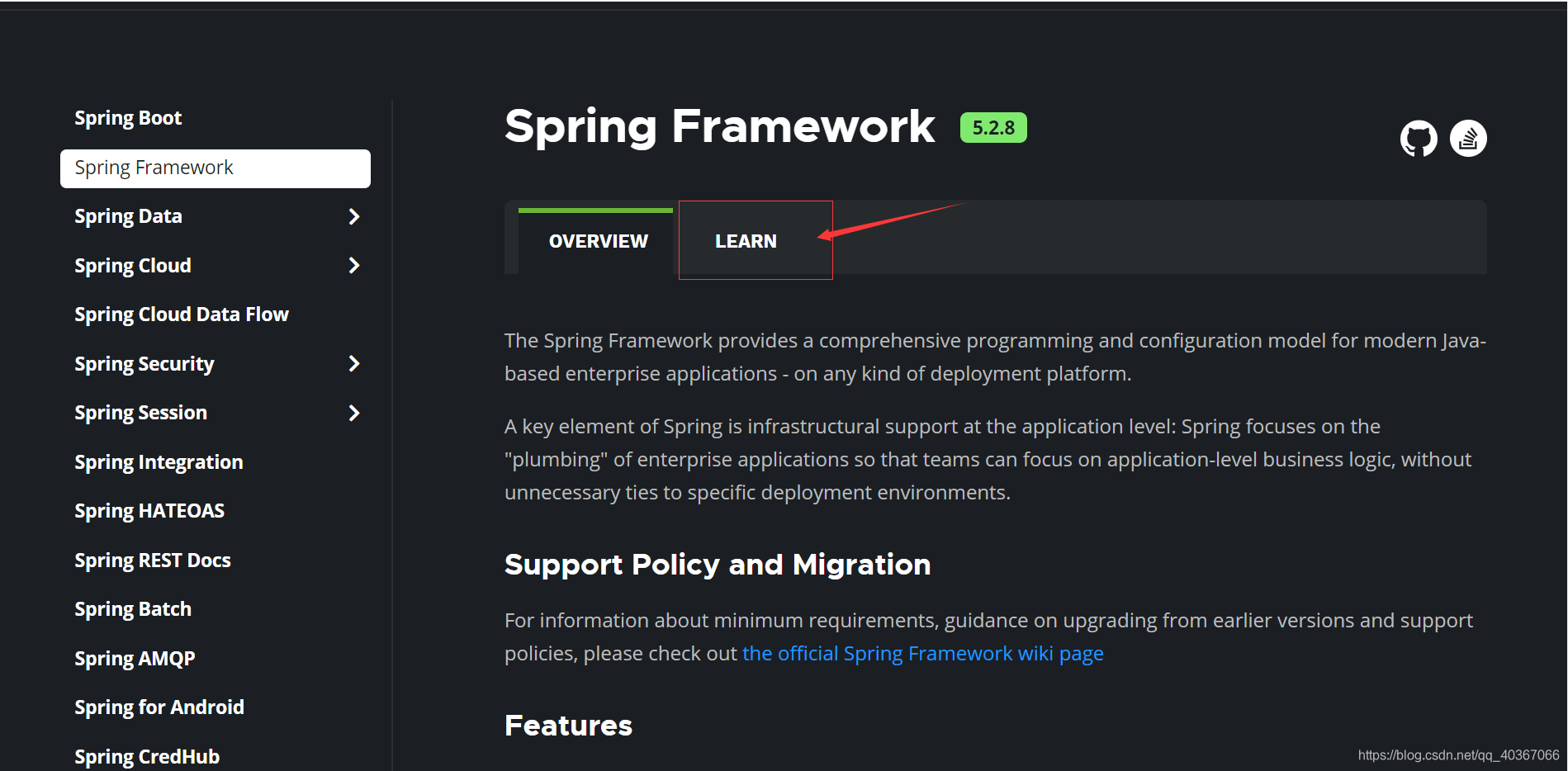
Task: Click the Features heading
Action: (x=568, y=726)
